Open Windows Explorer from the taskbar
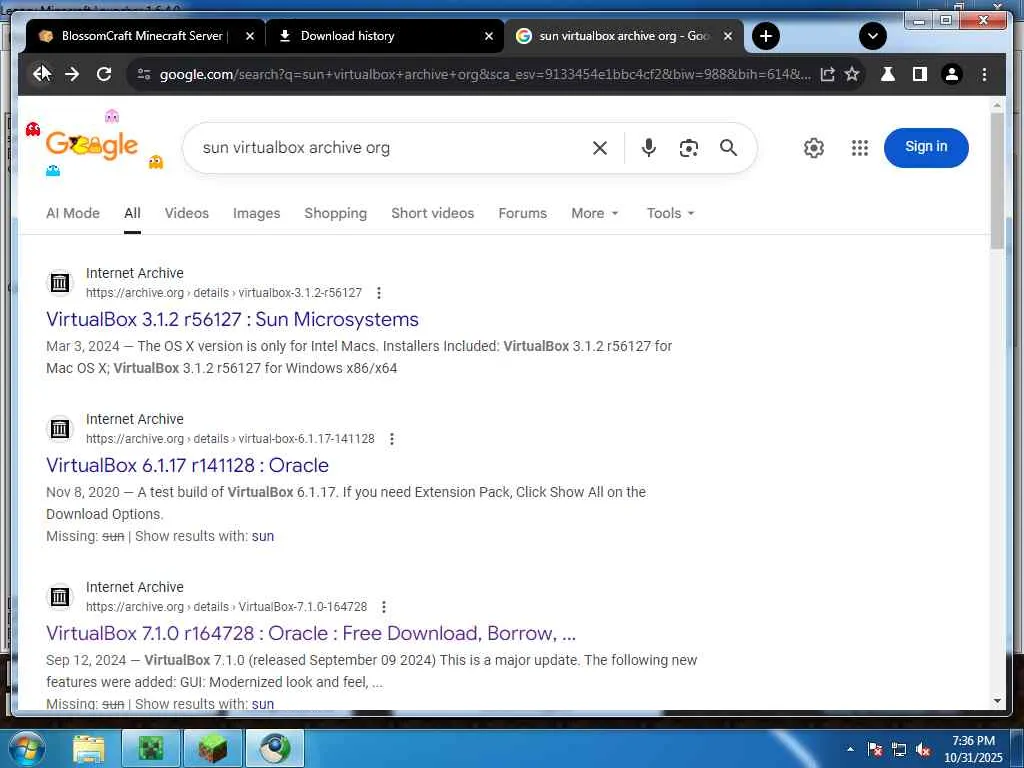Image resolution: width=1024 pixels, height=768 pixels. pos(89,748)
